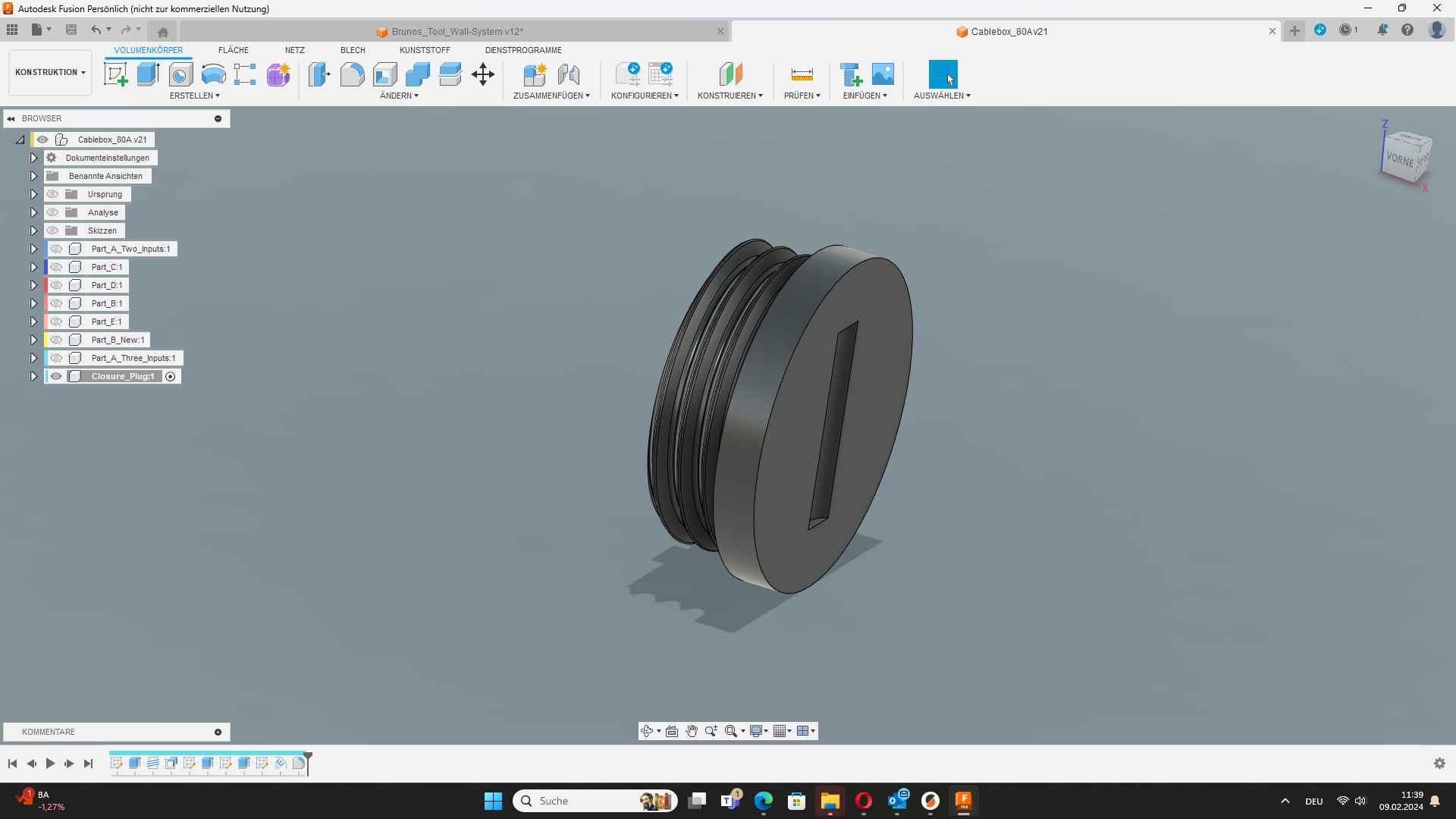The height and width of the screenshot is (819, 1456).
Task: Select the Fillet tool icon
Action: (352, 74)
